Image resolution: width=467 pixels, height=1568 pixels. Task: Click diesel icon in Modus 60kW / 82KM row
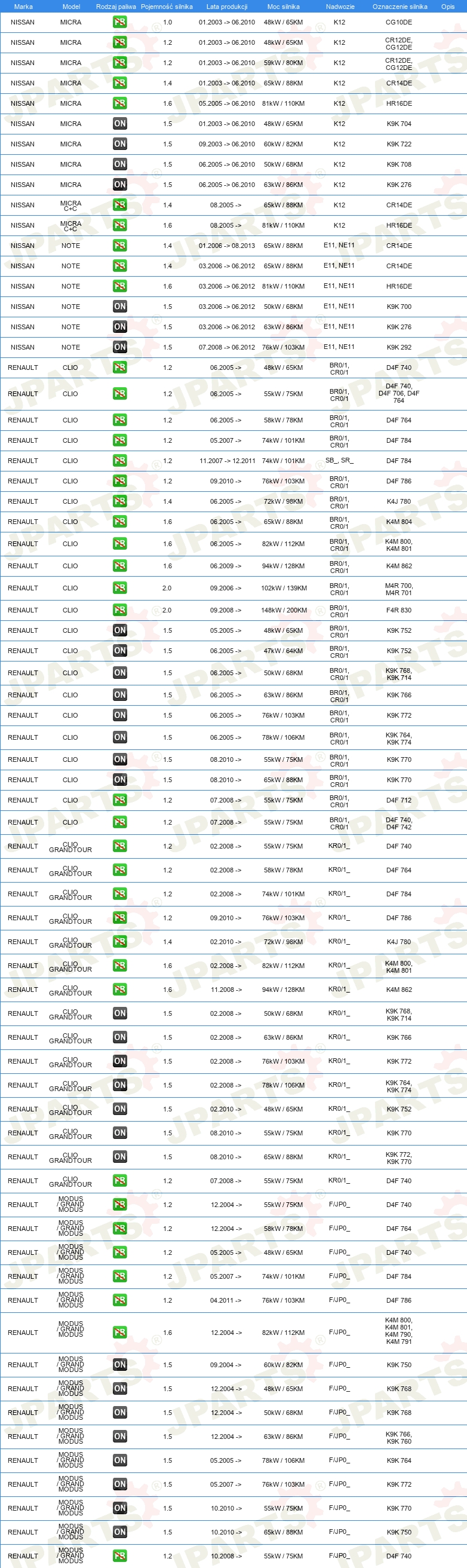pos(120,1365)
